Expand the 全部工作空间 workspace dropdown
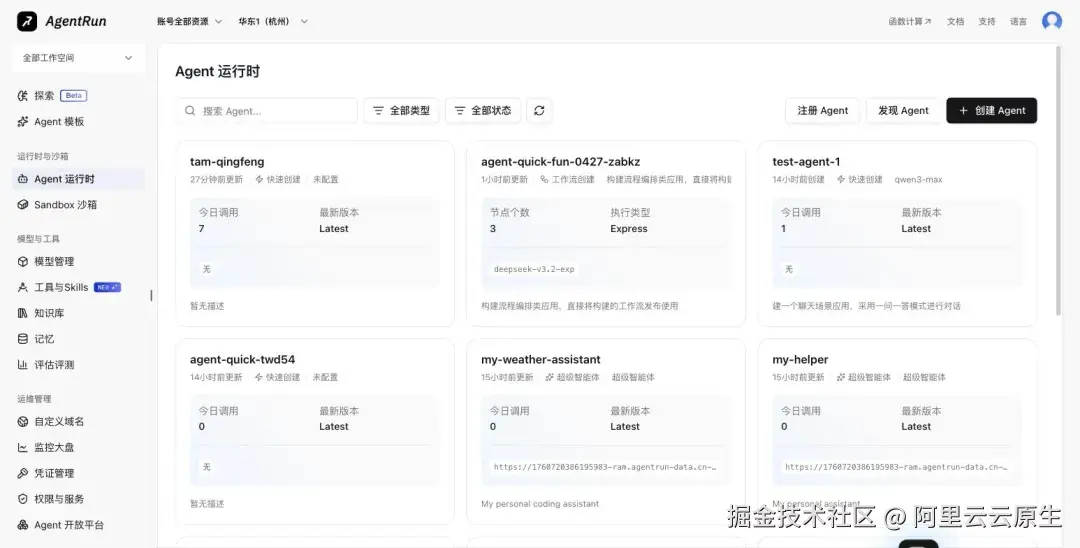1080x548 pixels. click(x=79, y=58)
